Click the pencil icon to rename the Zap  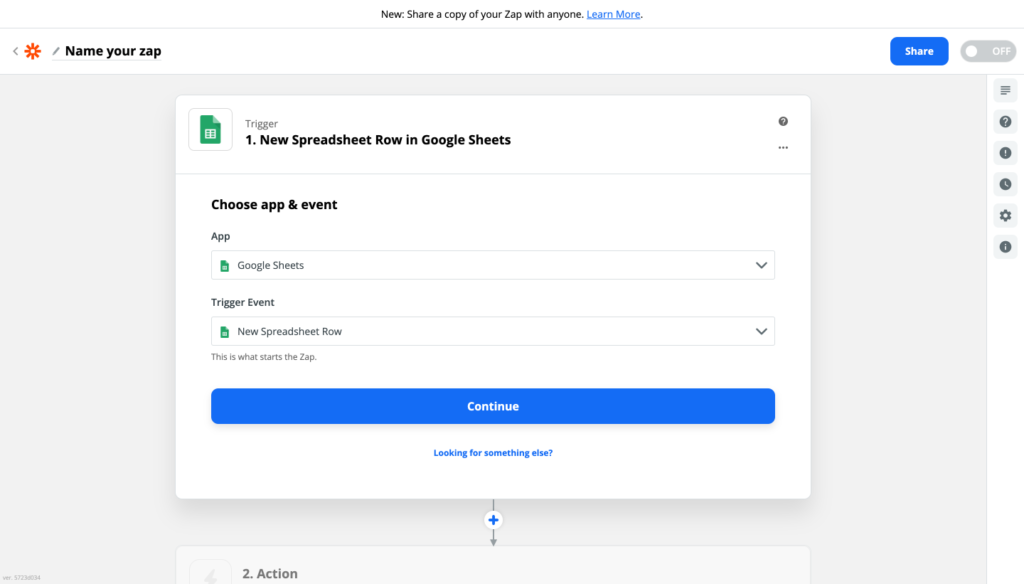55,50
